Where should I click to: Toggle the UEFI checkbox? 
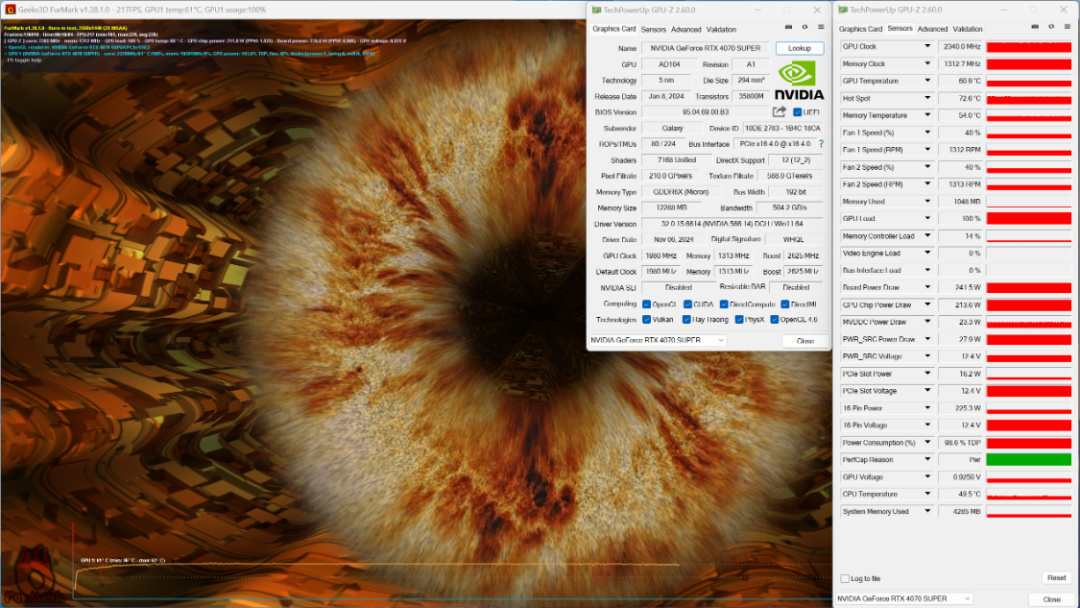tap(797, 112)
